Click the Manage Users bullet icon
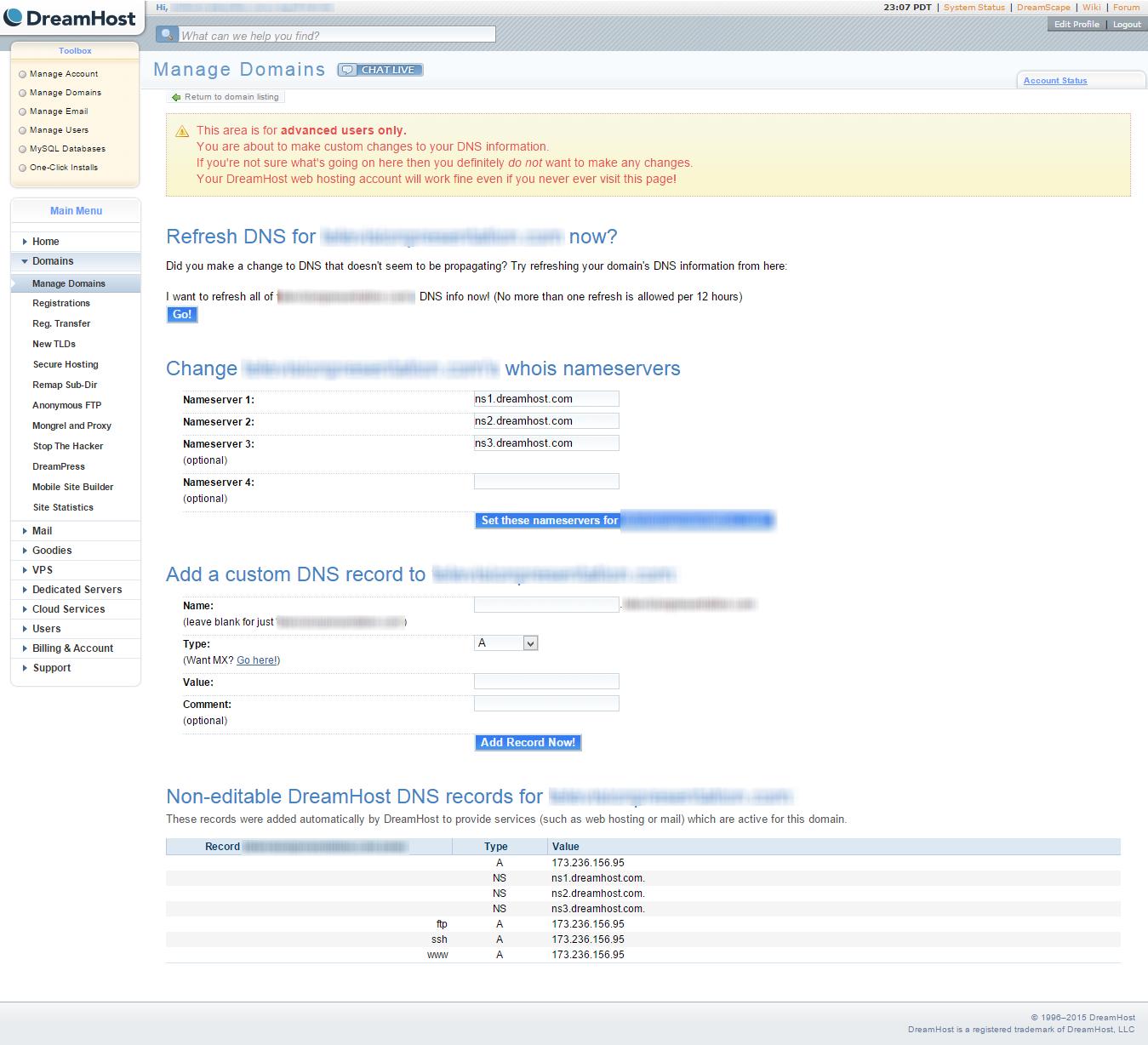 [22, 130]
